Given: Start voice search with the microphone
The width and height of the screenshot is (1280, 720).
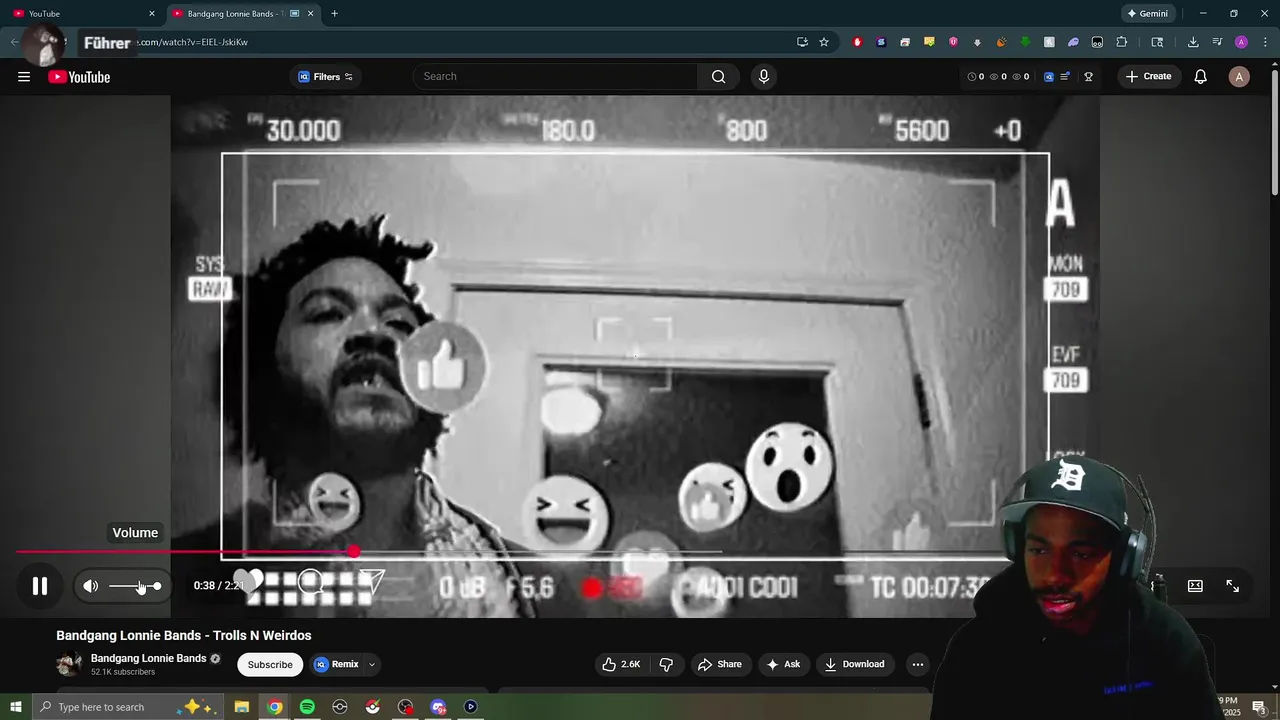Looking at the screenshot, I should point(764,77).
